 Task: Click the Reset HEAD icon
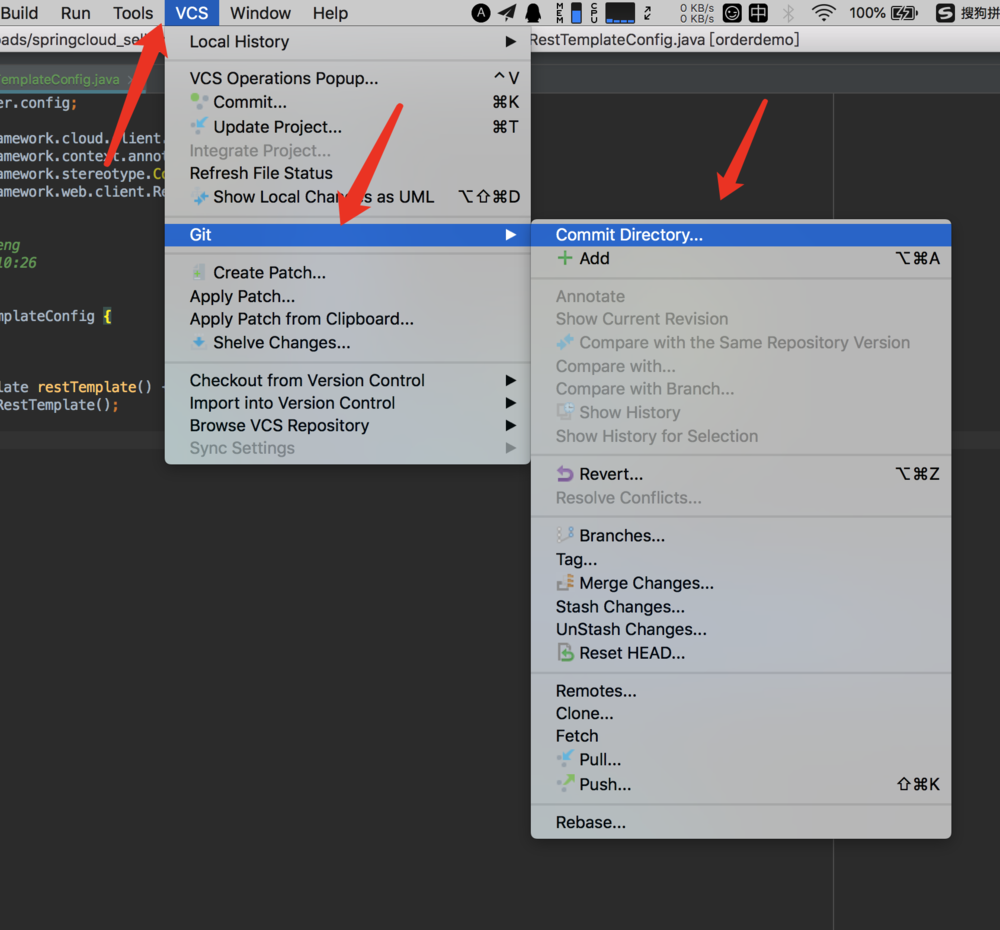[565, 653]
